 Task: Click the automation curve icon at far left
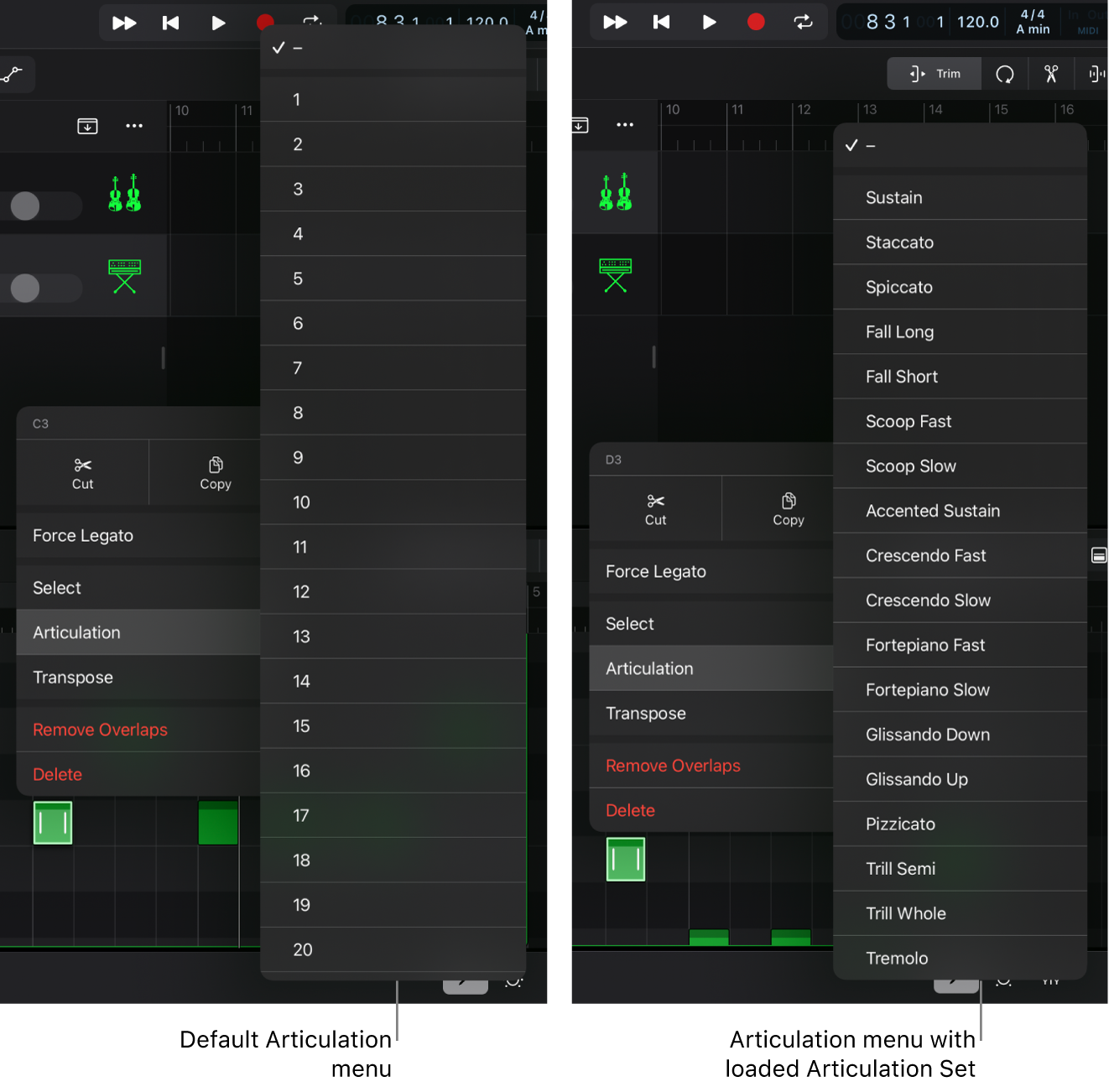(x=12, y=75)
